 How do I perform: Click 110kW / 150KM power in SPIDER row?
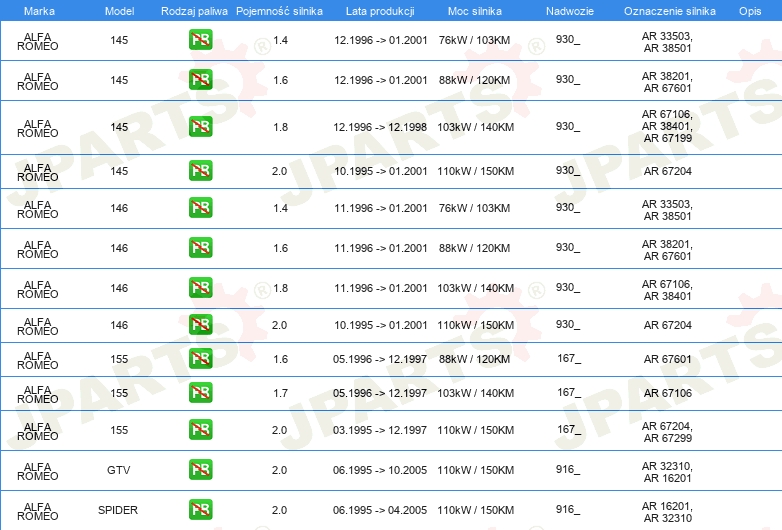coord(475,510)
